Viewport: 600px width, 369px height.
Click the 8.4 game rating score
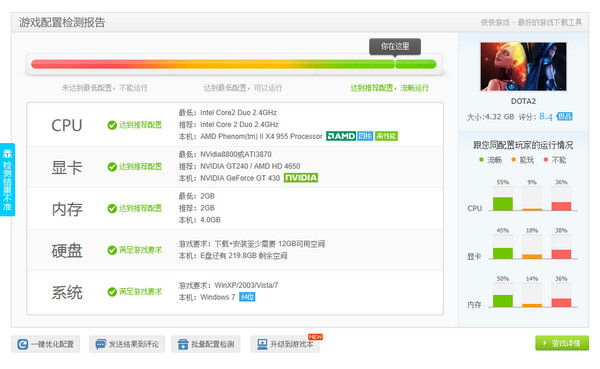pyautogui.click(x=546, y=116)
